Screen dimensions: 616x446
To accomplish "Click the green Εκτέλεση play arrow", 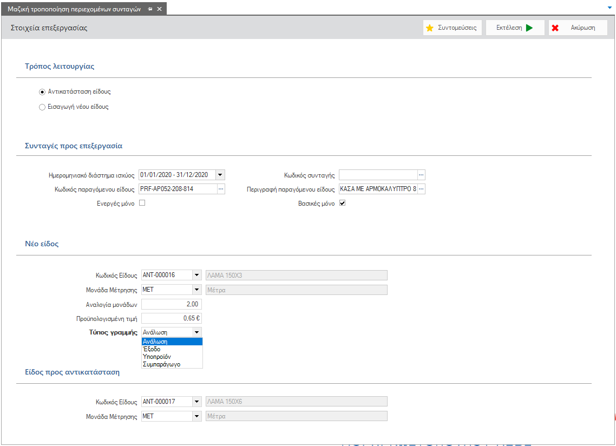I will coord(529,28).
